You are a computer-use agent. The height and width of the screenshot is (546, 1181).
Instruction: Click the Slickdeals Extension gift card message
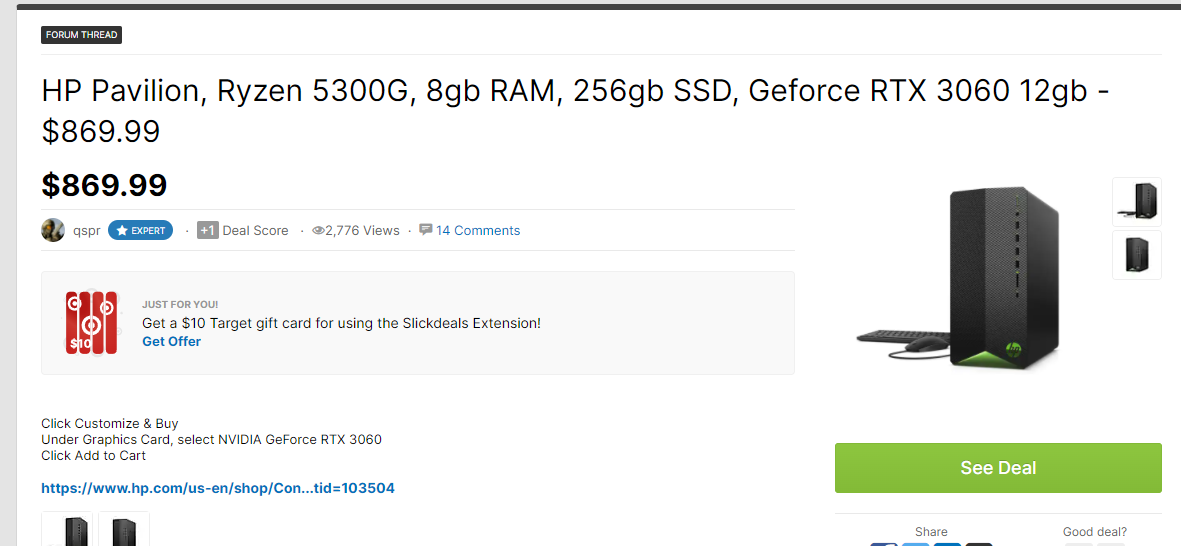pos(341,323)
